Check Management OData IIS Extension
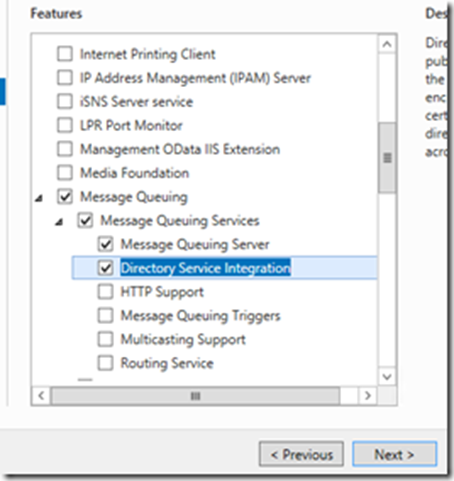Viewport: 454px width, 481px height. point(65,149)
